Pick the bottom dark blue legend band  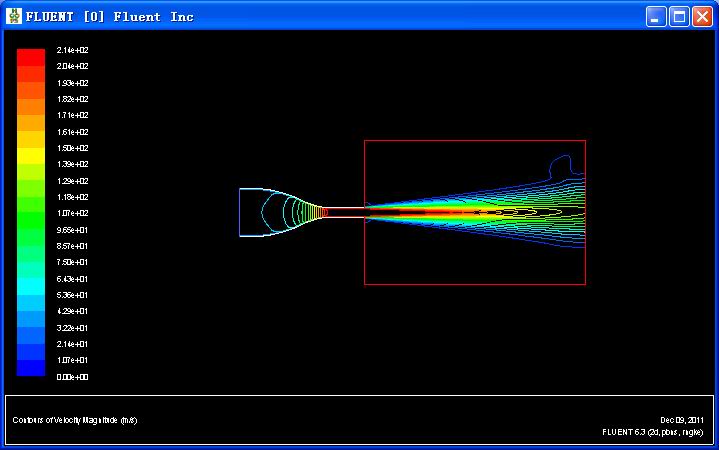pos(31,368)
